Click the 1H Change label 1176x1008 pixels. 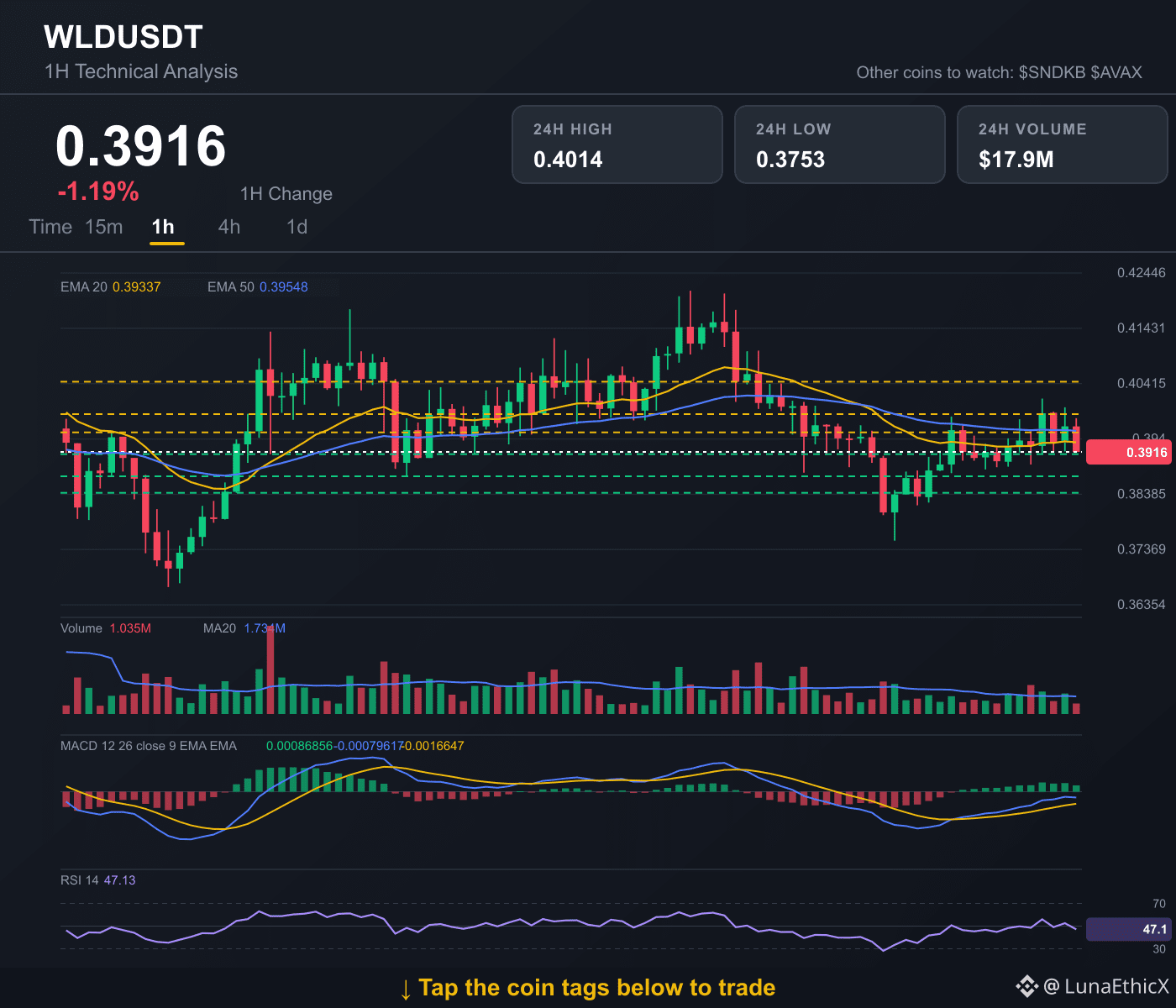coord(286,194)
